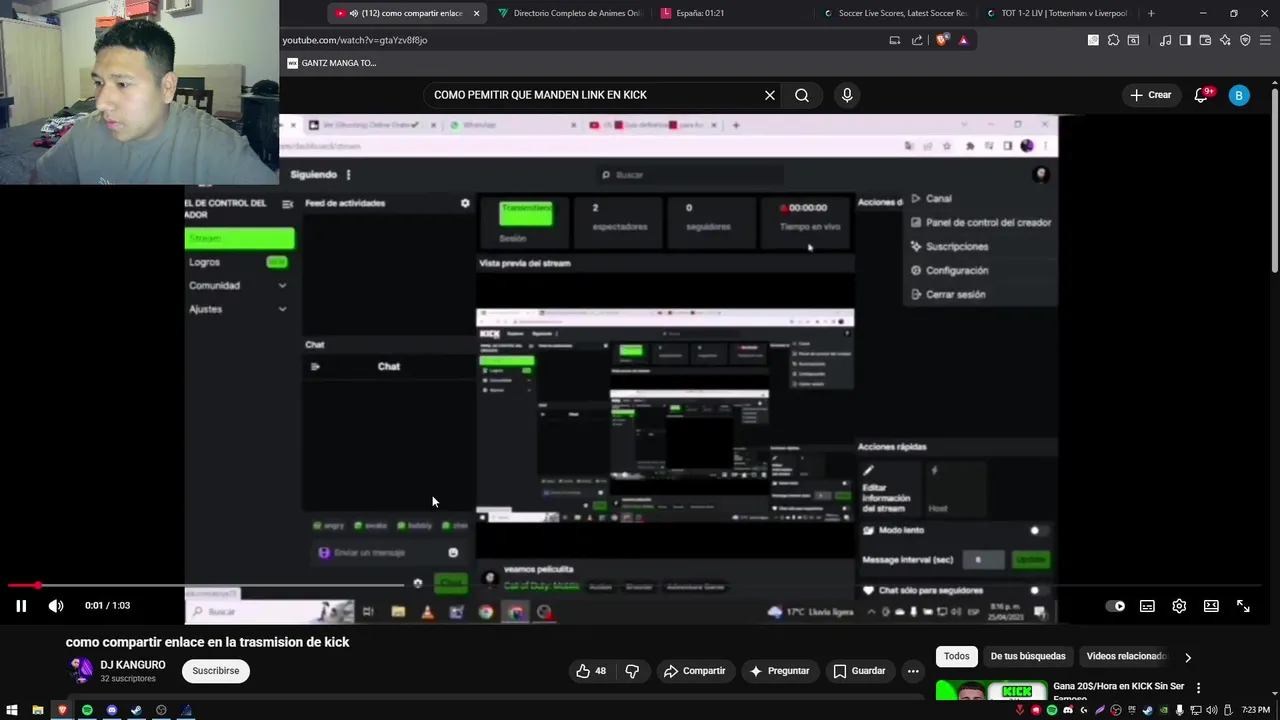Click the share page icon in address bar
The width and height of the screenshot is (1280, 720).
tap(917, 40)
